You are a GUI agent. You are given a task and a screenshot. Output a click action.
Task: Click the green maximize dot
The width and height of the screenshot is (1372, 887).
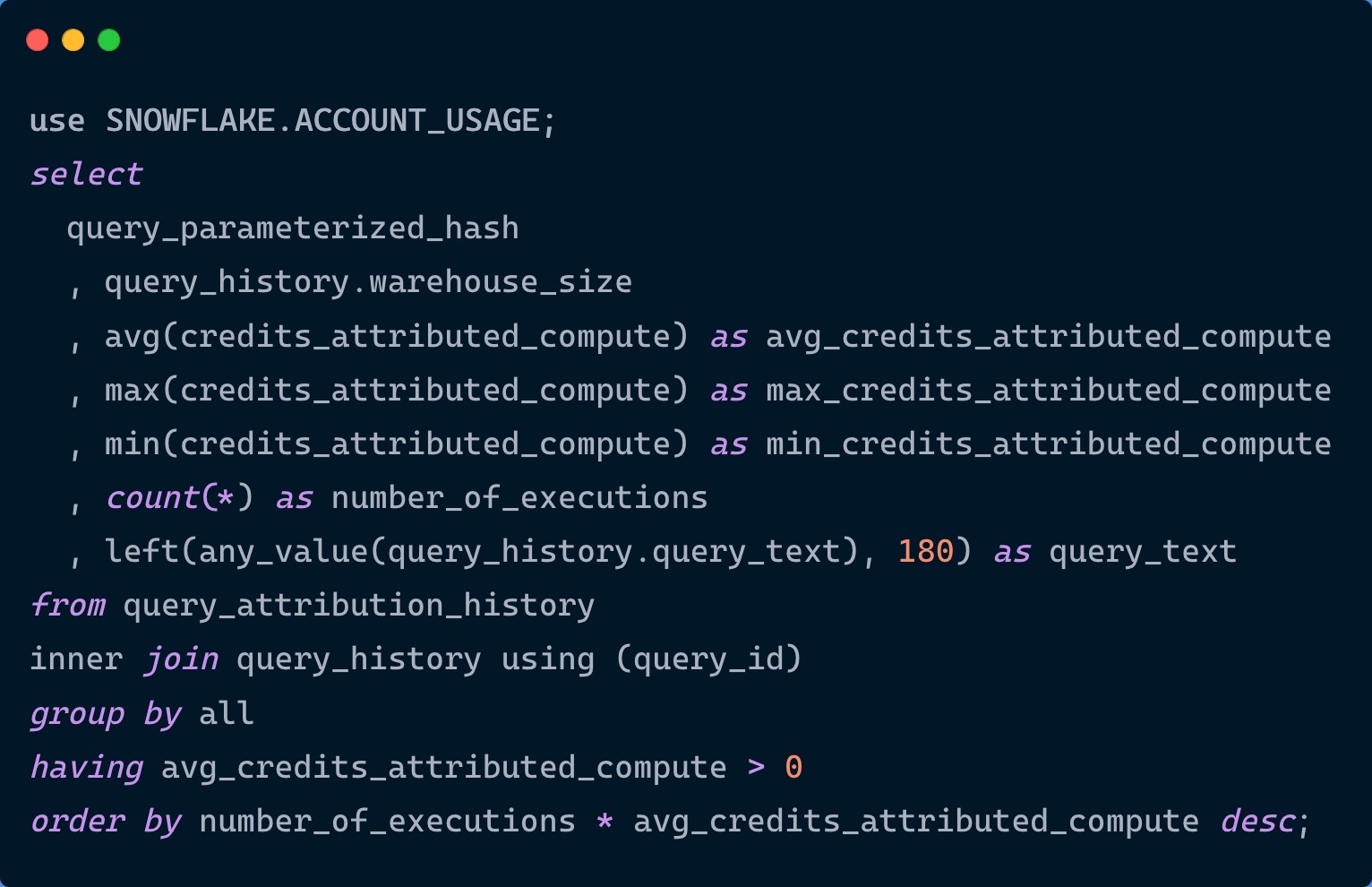[108, 40]
